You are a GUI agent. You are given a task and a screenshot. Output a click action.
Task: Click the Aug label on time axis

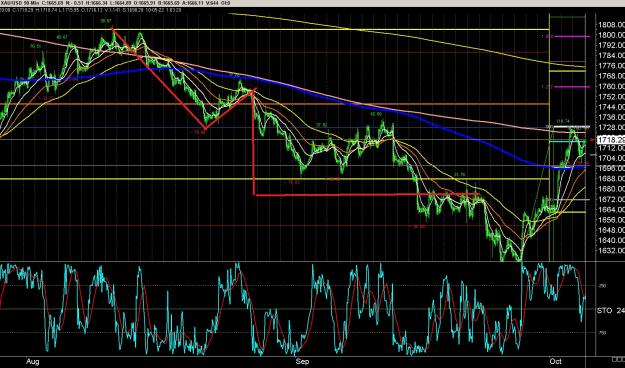33,362
